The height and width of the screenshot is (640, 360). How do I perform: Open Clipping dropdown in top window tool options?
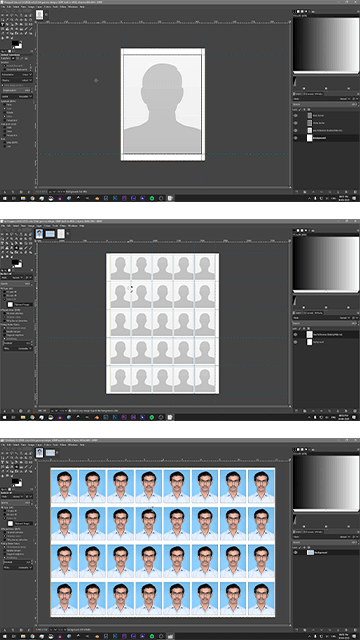(17, 80)
